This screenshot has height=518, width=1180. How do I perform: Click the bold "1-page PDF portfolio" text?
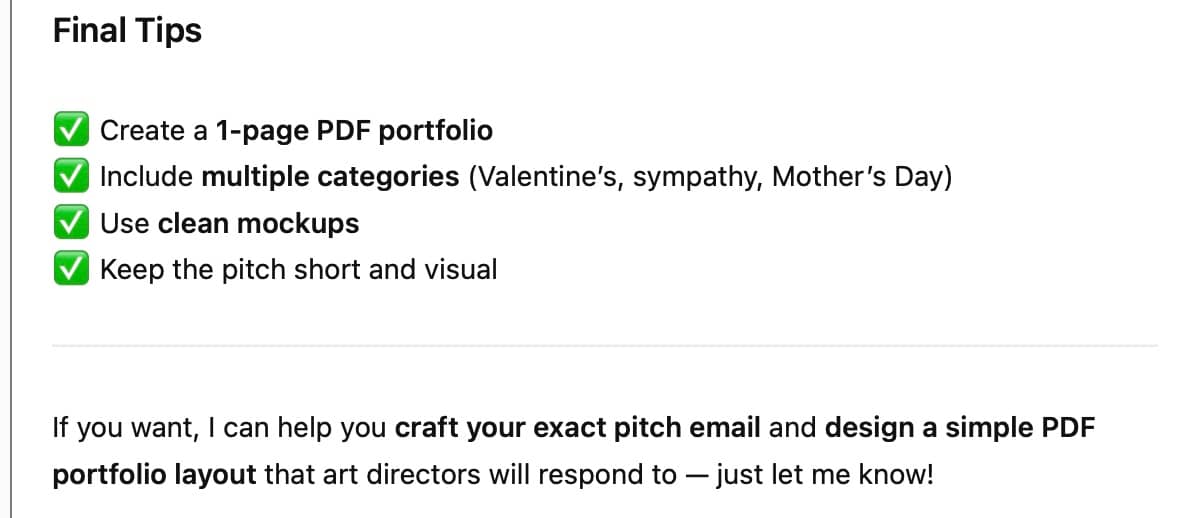pos(354,130)
